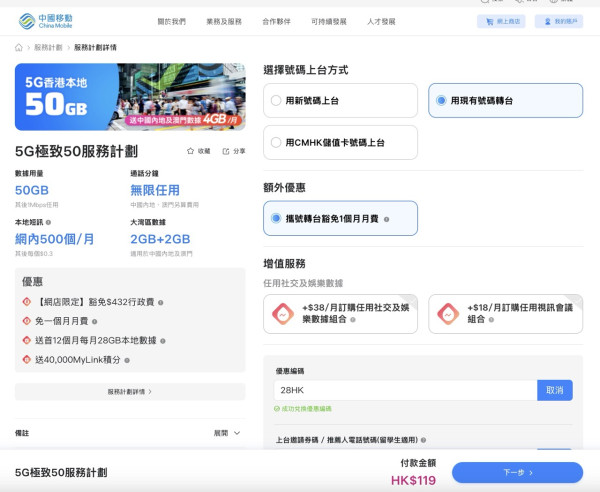Click the 網內500個/月 SMS value

pyautogui.click(x=55, y=239)
